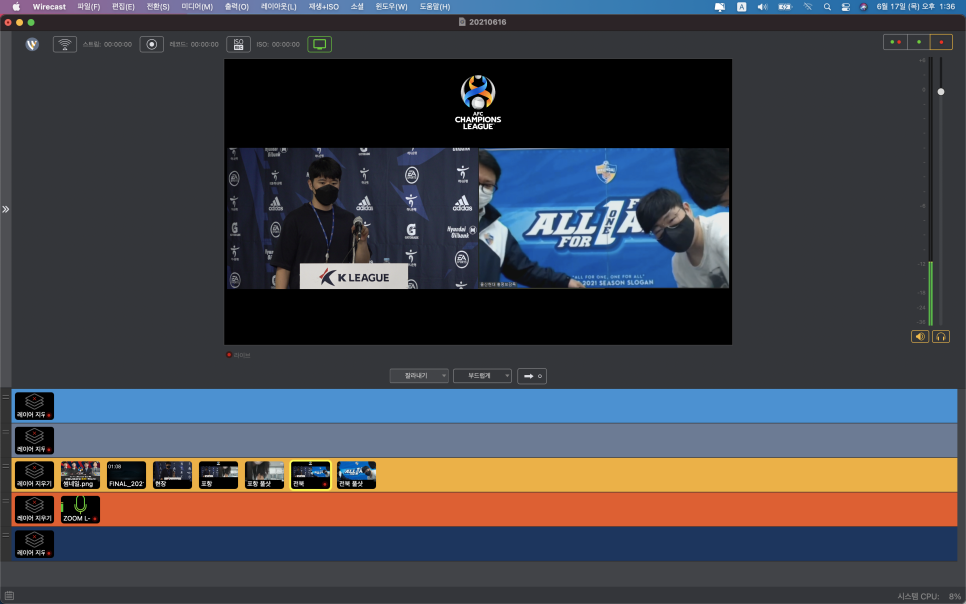Click the navy layer drag handle

click(6, 535)
